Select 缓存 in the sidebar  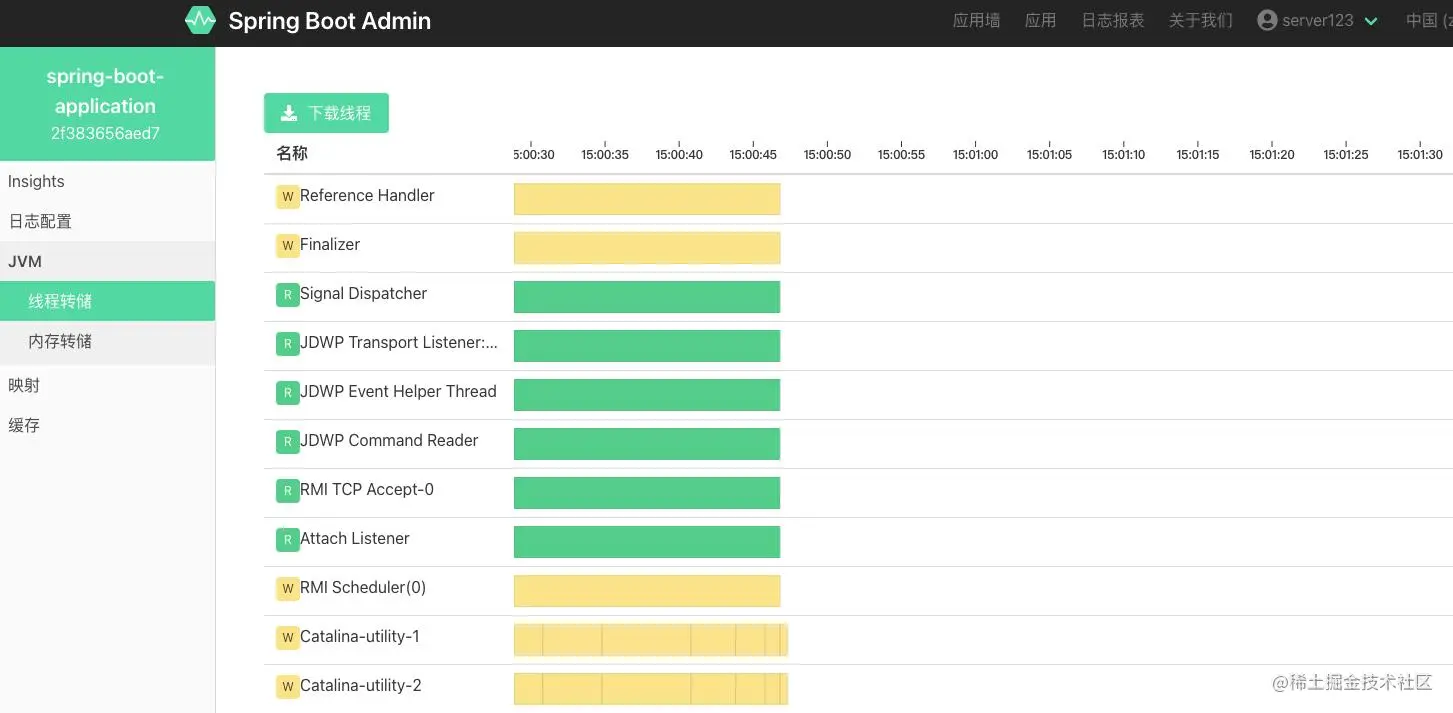(107, 425)
